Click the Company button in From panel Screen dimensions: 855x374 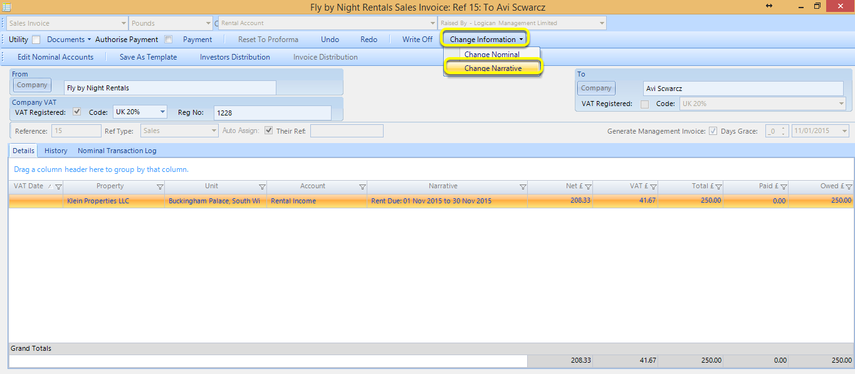tap(32, 85)
